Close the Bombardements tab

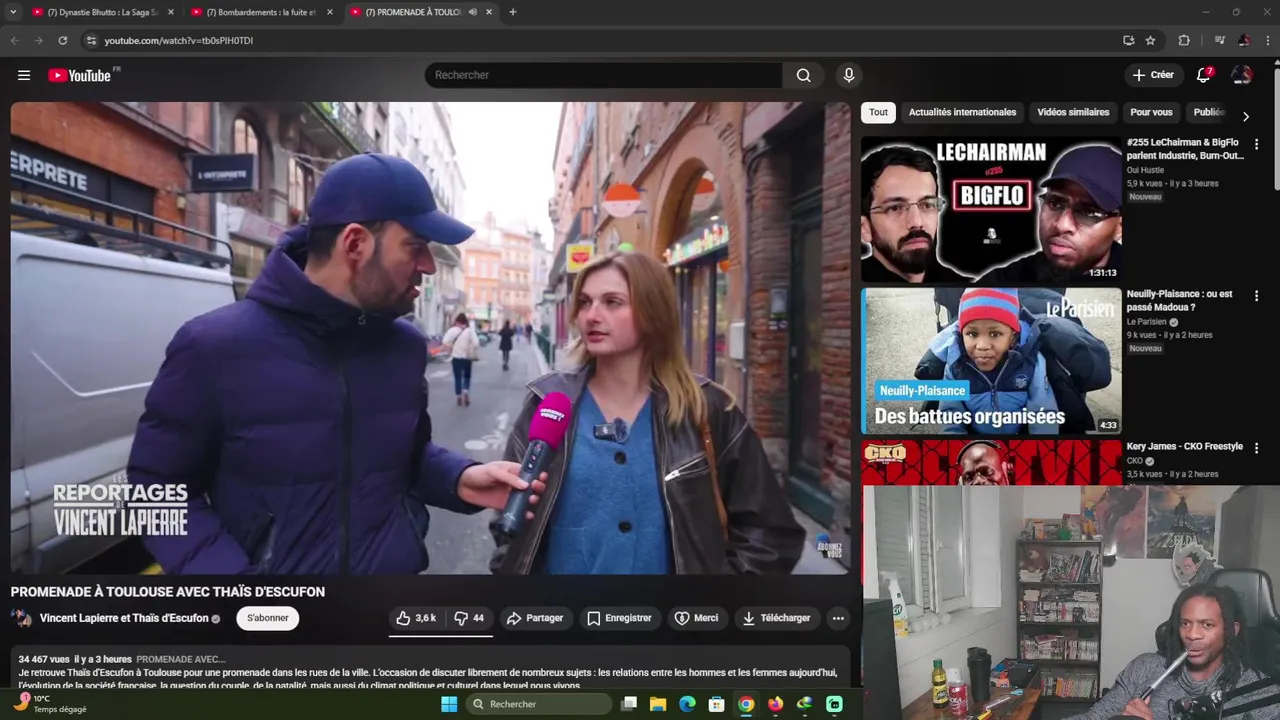coord(330,12)
